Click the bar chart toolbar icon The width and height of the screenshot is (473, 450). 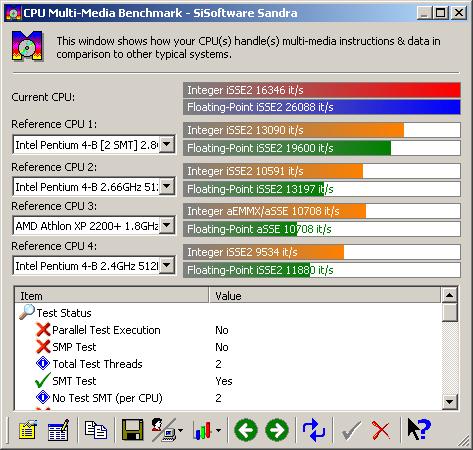pos(203,430)
